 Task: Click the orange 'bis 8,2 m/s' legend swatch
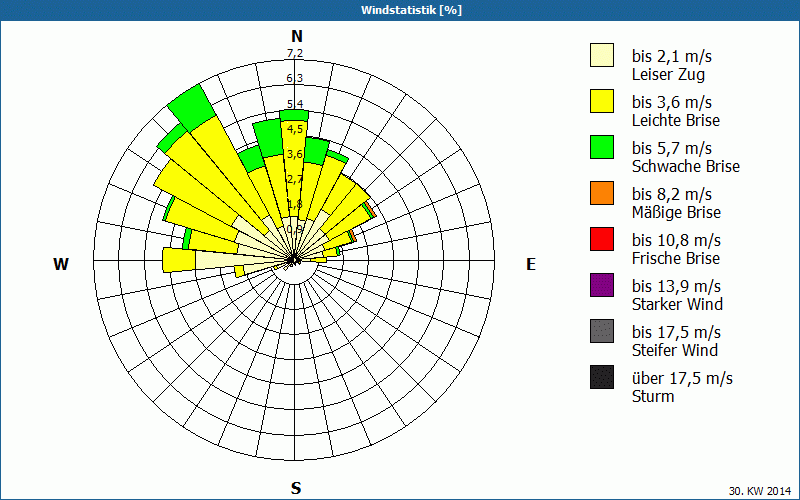point(602,193)
